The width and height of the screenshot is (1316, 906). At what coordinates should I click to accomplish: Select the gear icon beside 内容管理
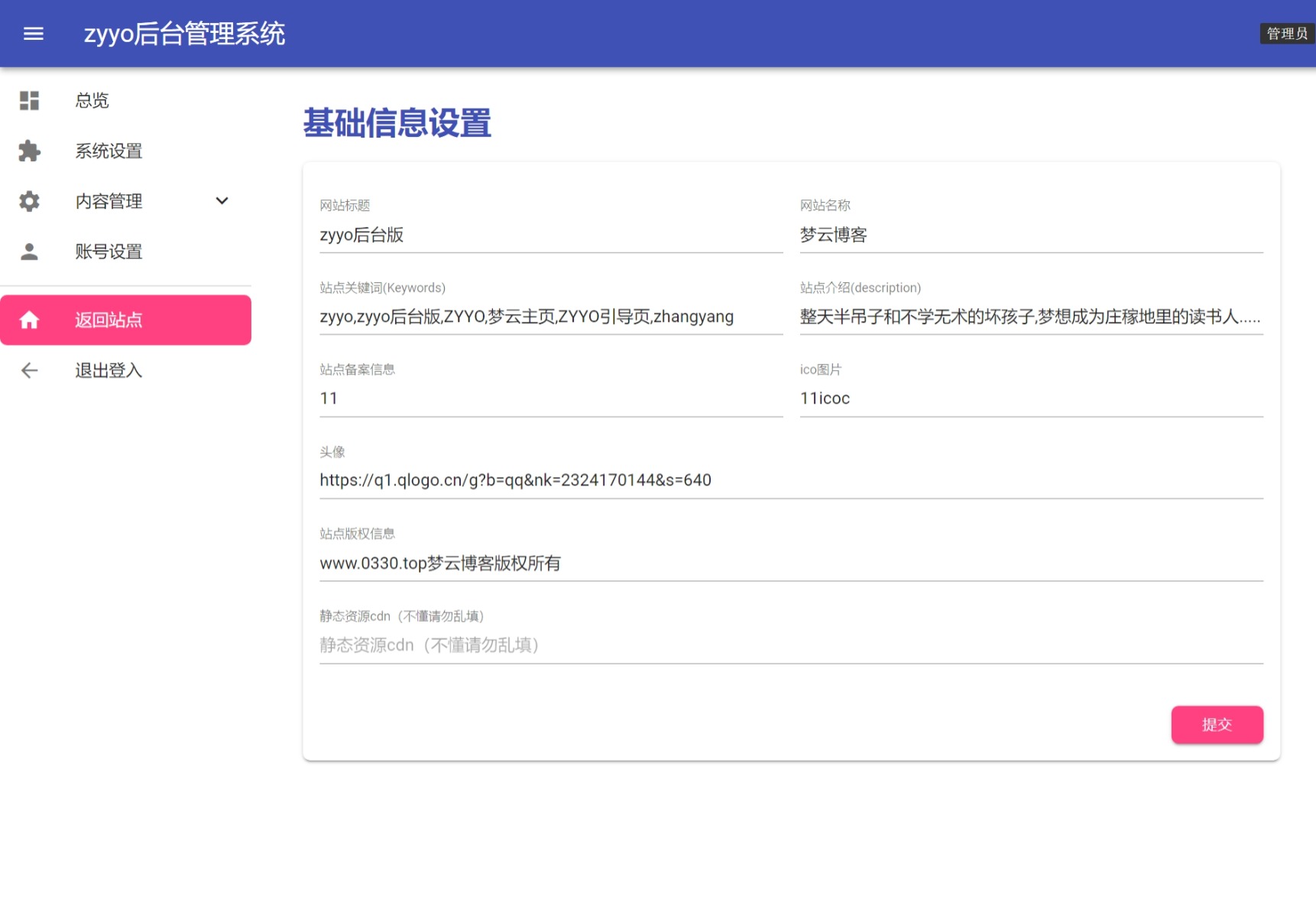click(x=28, y=201)
